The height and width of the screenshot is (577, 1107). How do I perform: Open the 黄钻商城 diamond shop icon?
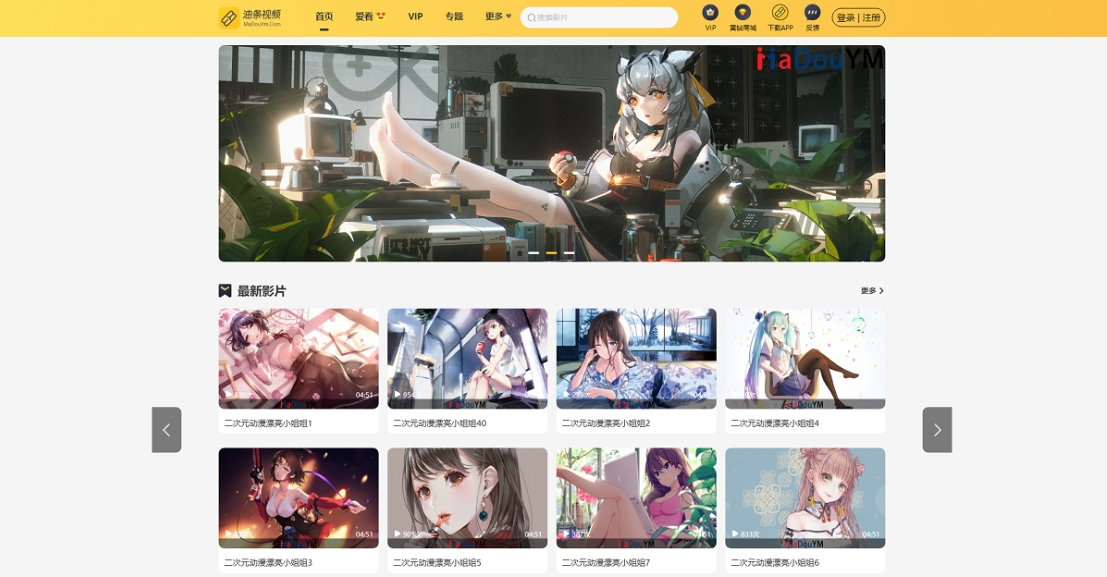pos(742,13)
